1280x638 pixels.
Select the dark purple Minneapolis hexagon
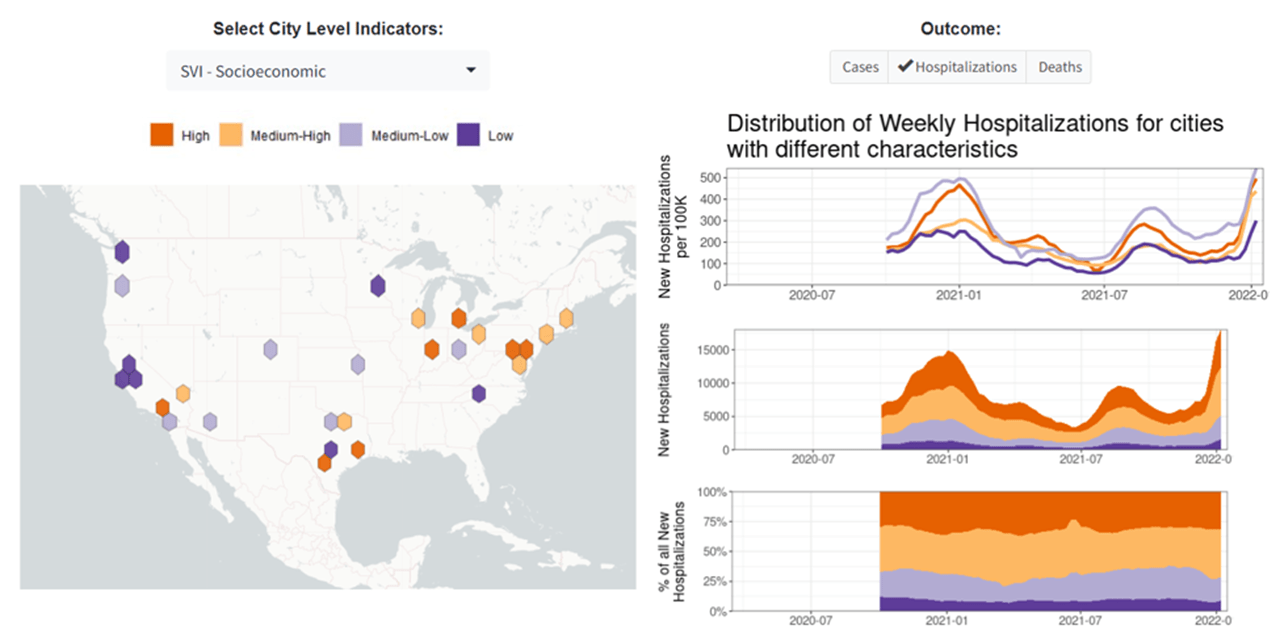(x=377, y=286)
